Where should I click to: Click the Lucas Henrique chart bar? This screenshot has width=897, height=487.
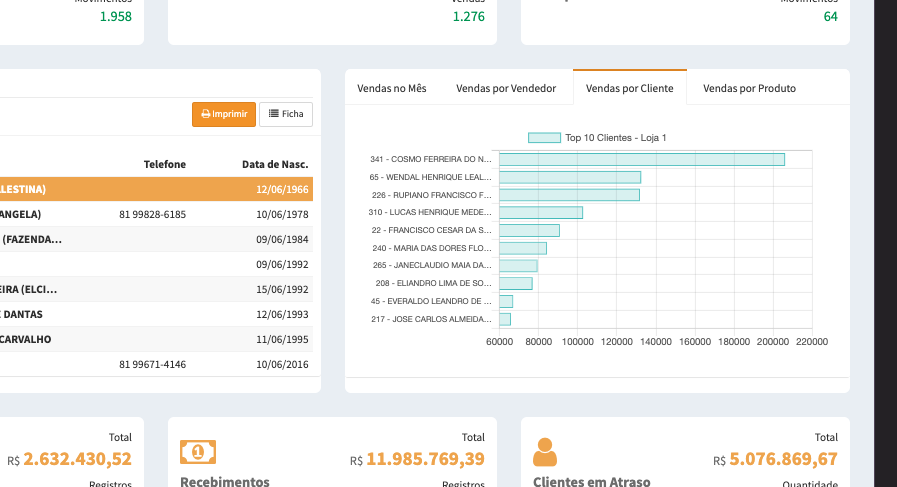(x=540, y=213)
